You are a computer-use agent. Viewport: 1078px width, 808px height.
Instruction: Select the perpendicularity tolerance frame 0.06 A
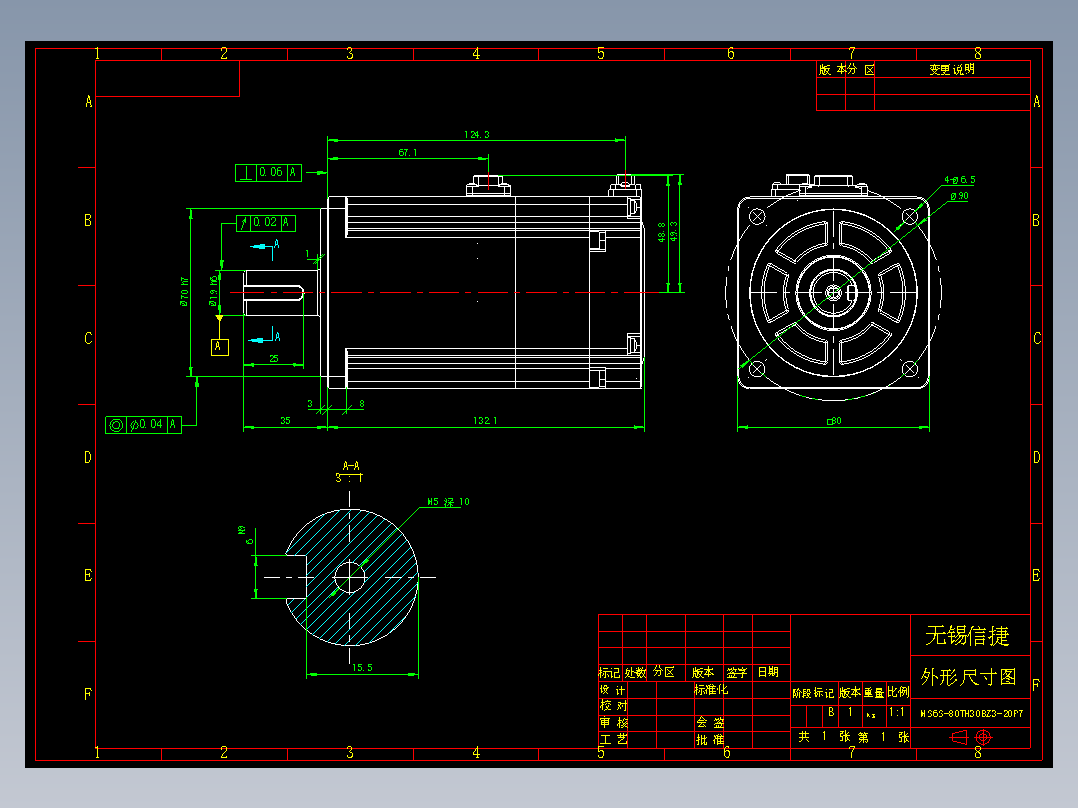click(266, 172)
